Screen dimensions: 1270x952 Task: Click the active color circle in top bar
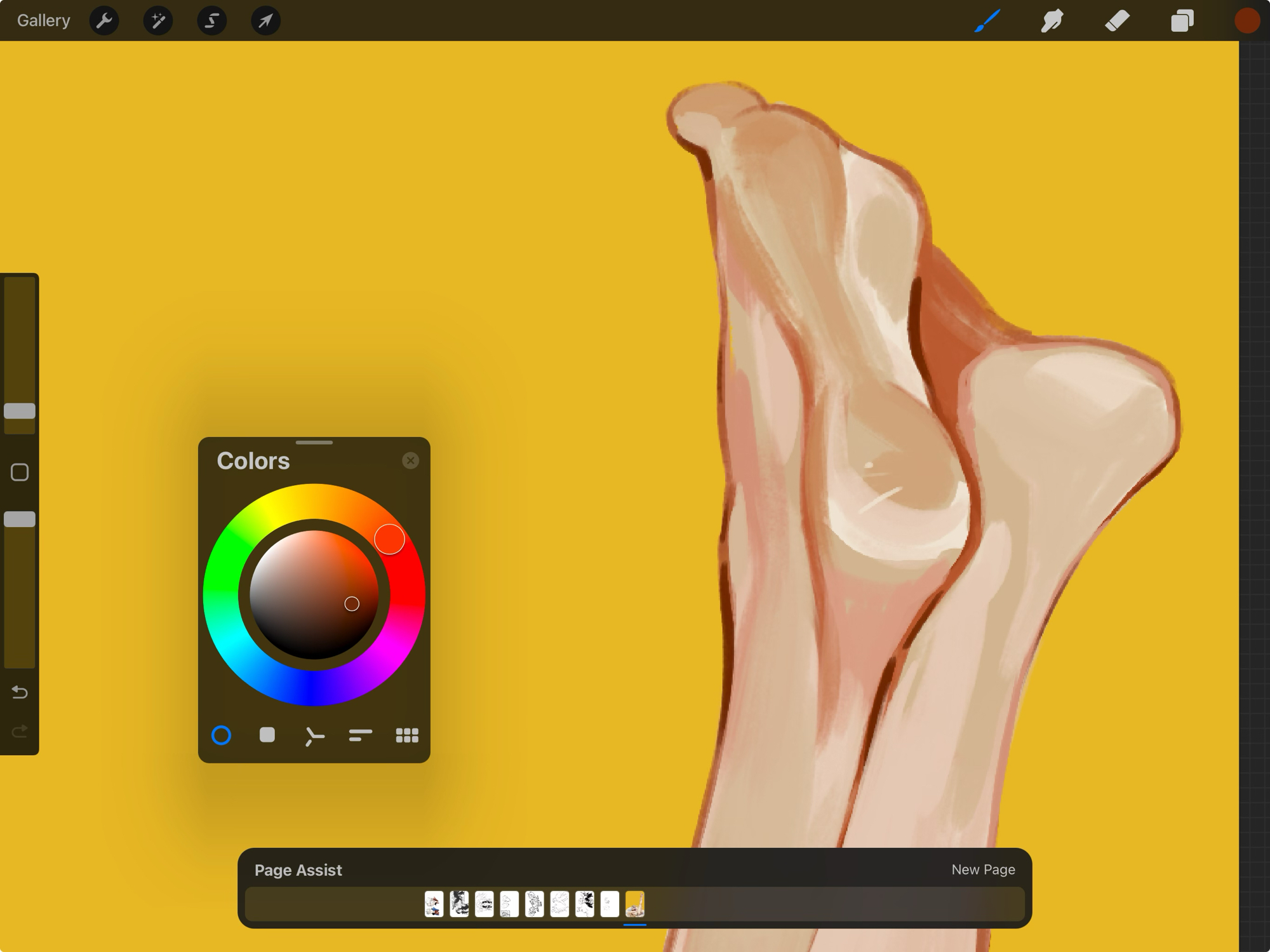1247,21
